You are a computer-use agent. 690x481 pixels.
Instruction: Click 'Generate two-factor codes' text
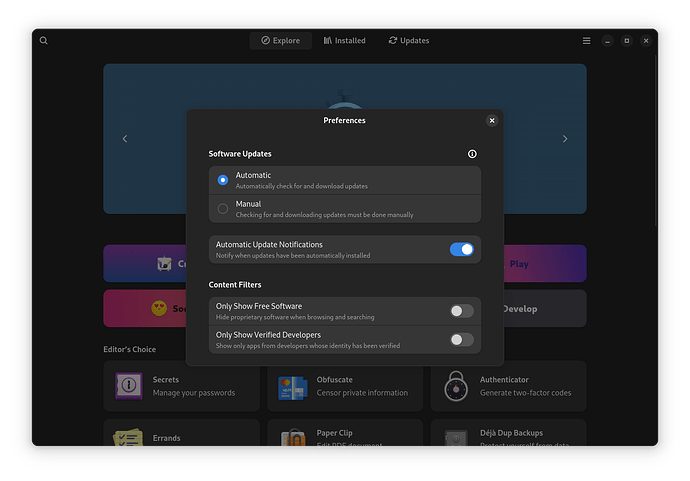pos(525,393)
